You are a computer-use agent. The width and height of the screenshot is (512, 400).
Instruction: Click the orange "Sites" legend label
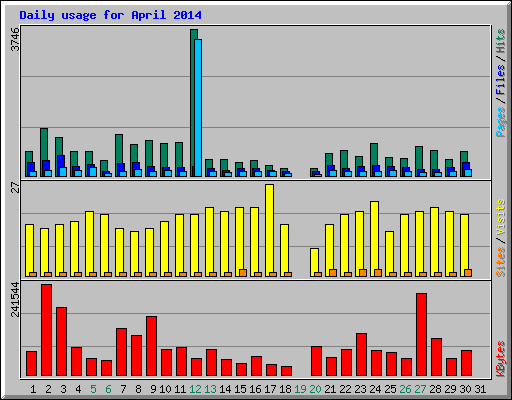(x=500, y=262)
